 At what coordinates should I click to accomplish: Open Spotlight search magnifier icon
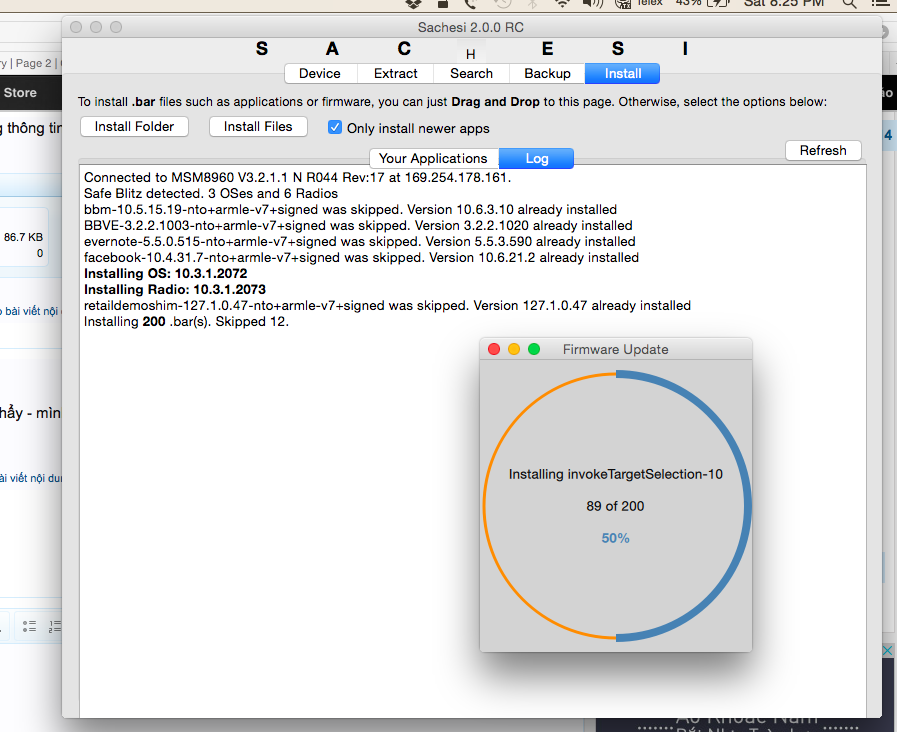849,3
